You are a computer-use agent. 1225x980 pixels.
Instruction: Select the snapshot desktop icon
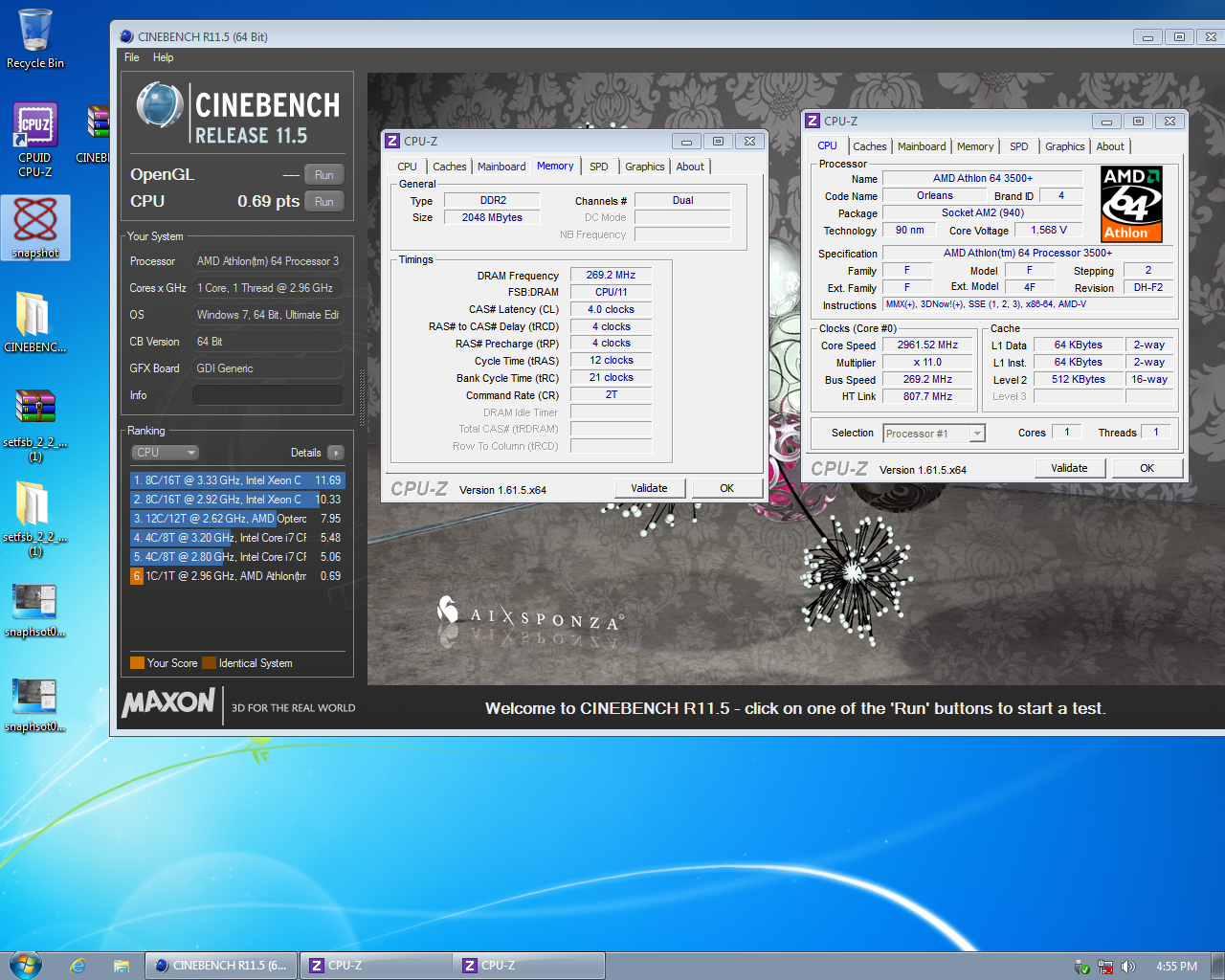[x=35, y=228]
